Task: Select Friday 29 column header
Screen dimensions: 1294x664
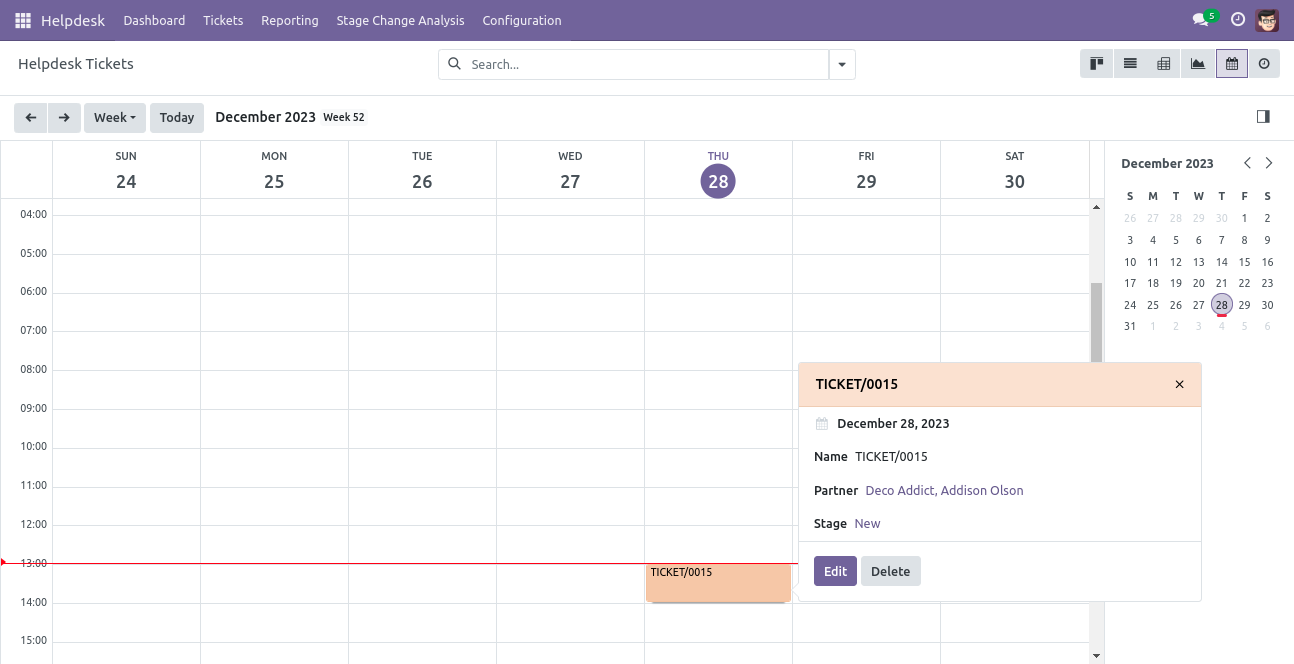Action: (866, 170)
